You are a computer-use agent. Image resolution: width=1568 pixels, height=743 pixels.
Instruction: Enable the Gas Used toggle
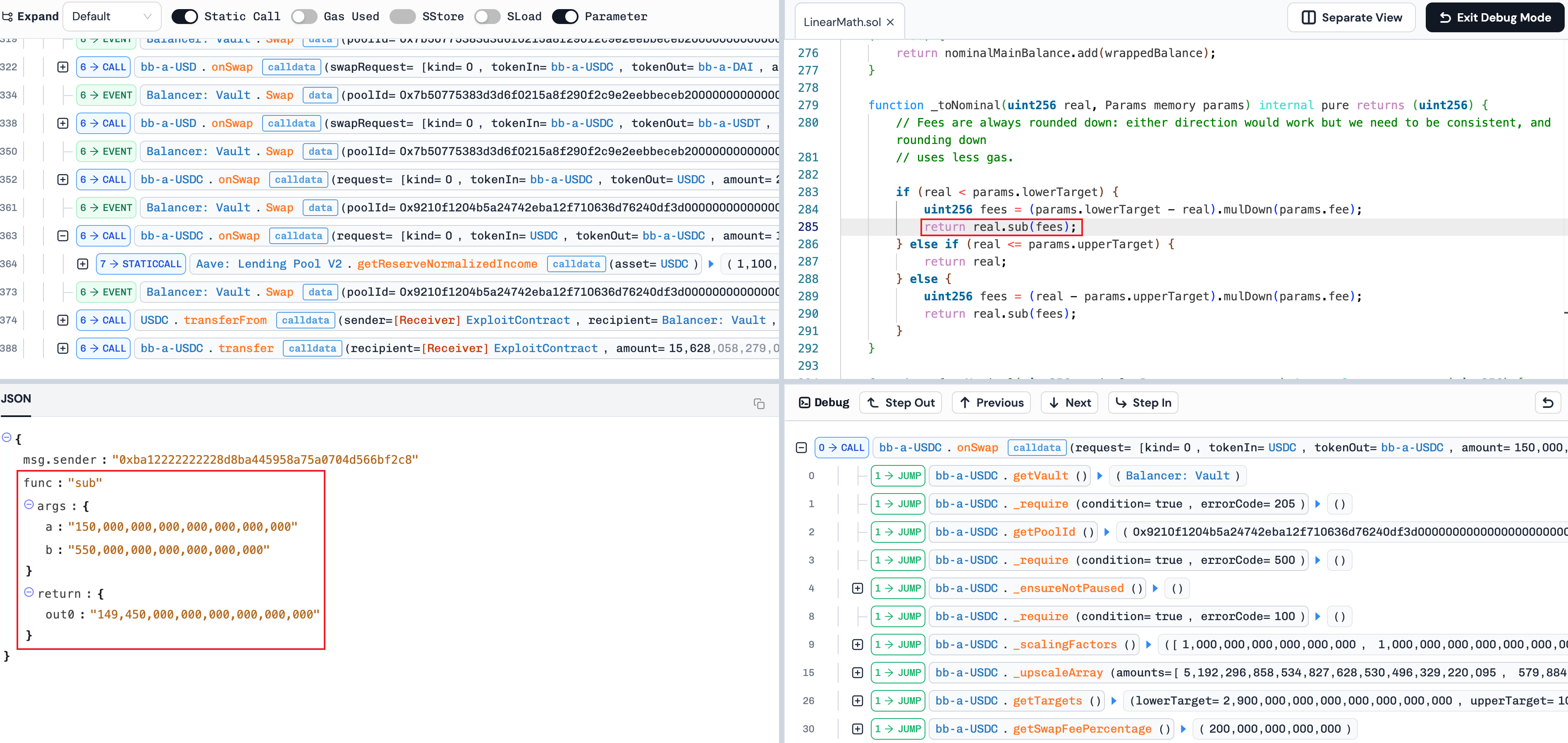(x=304, y=17)
